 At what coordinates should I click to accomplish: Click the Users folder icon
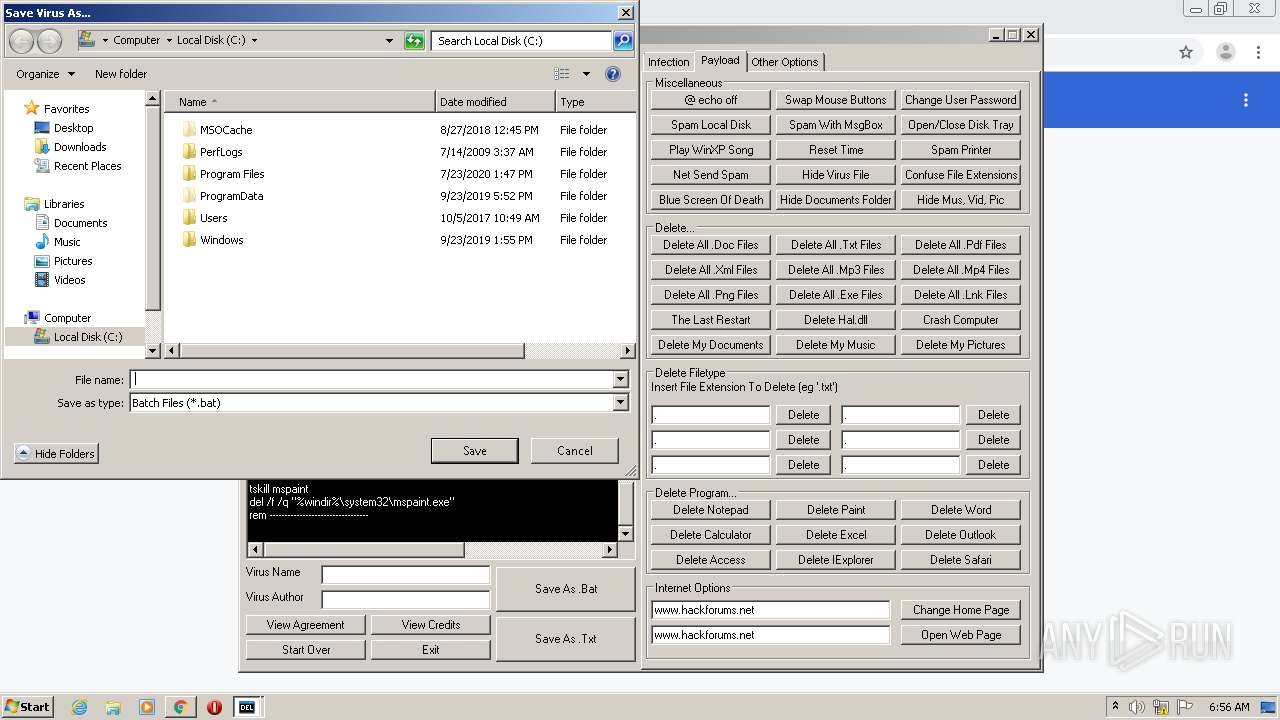click(190, 218)
